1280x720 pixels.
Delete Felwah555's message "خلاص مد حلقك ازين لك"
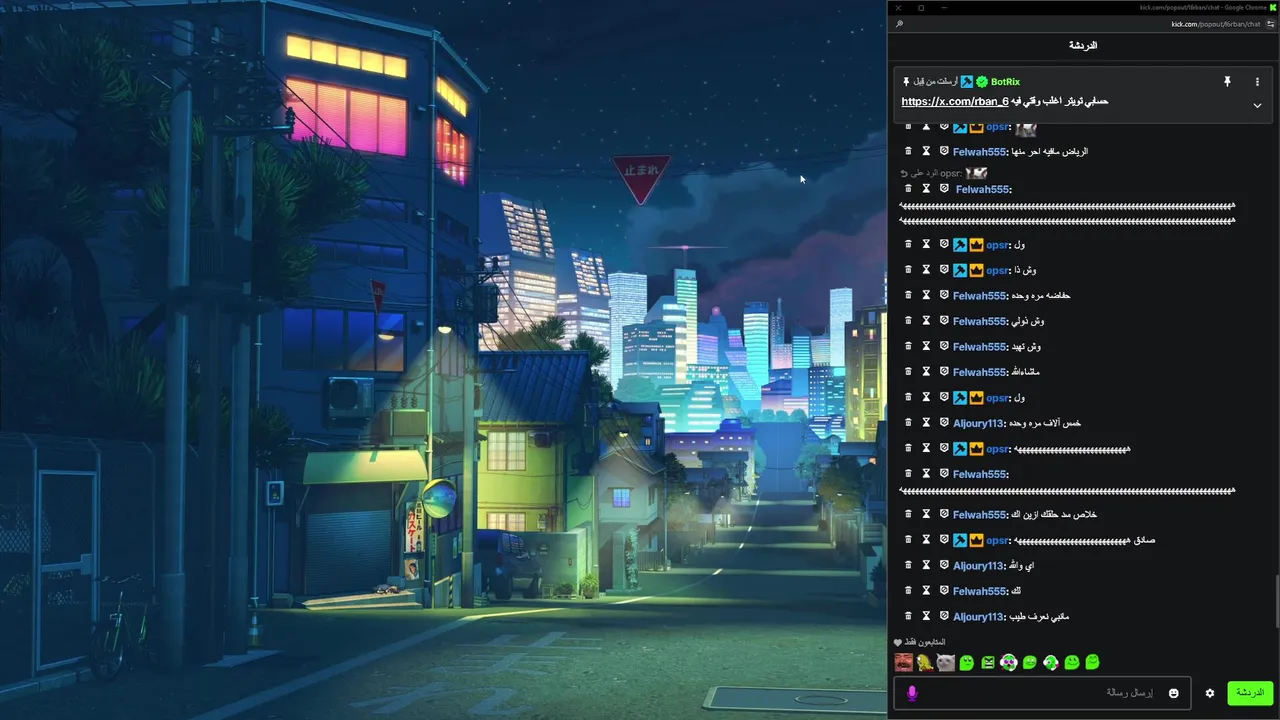(908, 515)
